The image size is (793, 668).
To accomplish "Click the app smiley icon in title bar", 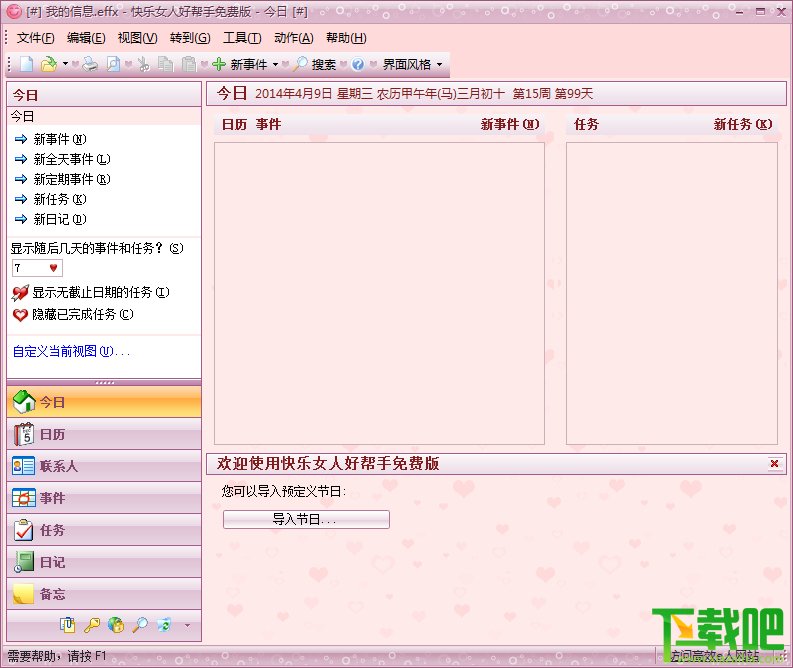I will point(14,11).
